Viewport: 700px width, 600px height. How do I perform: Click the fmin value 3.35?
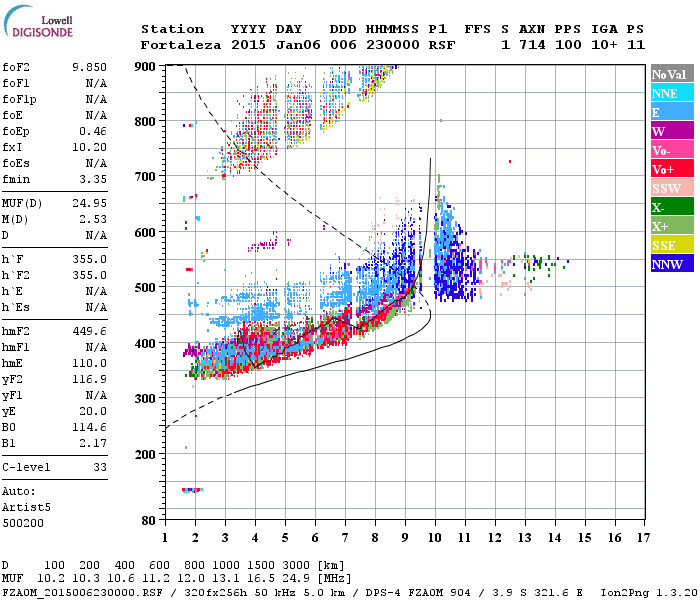pos(93,179)
